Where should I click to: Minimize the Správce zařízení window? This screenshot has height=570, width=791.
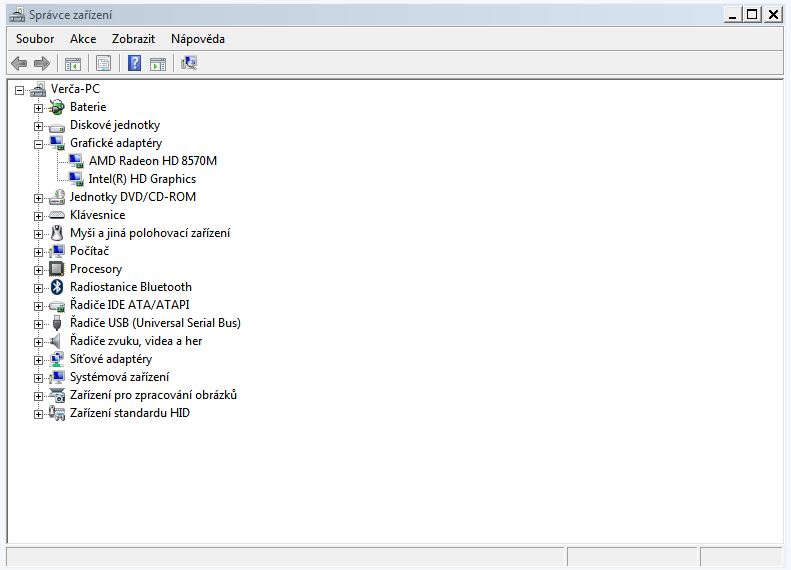pyautogui.click(x=732, y=15)
